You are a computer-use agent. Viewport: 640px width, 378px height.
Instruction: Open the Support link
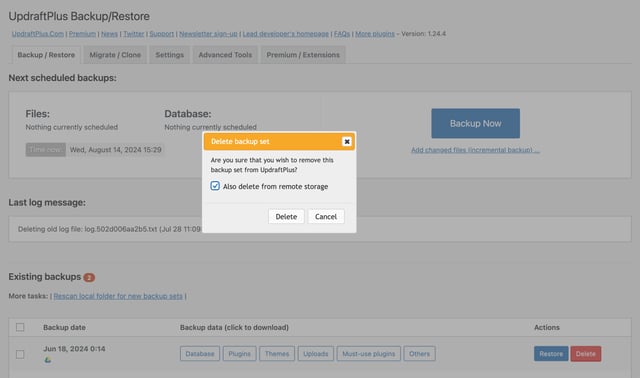click(162, 34)
